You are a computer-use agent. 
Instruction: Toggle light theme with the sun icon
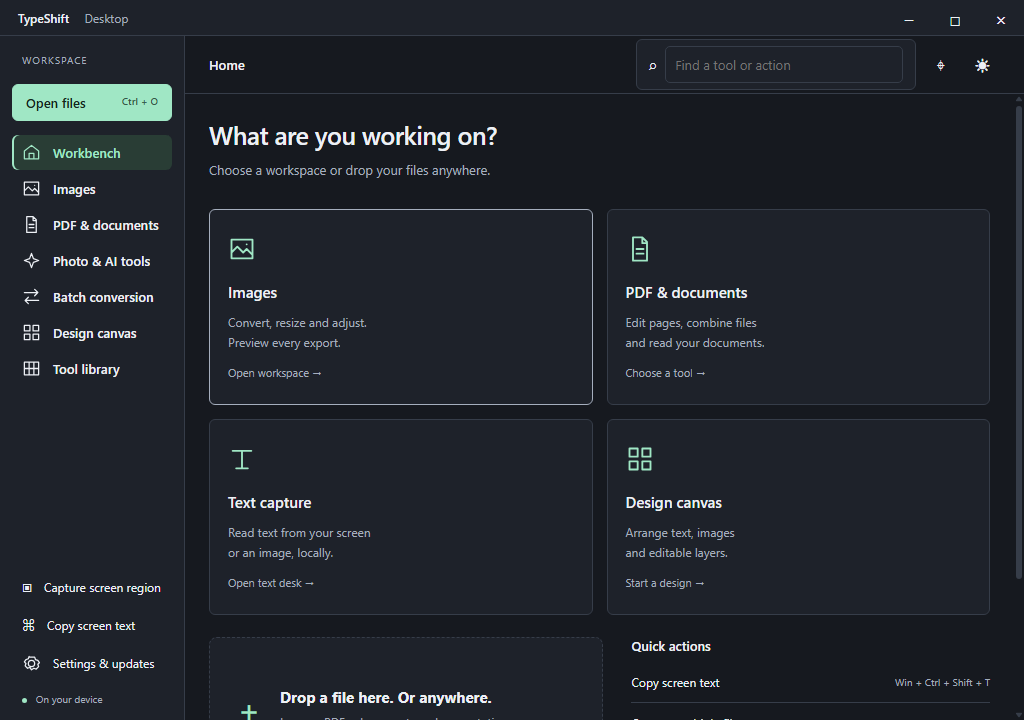coord(982,65)
